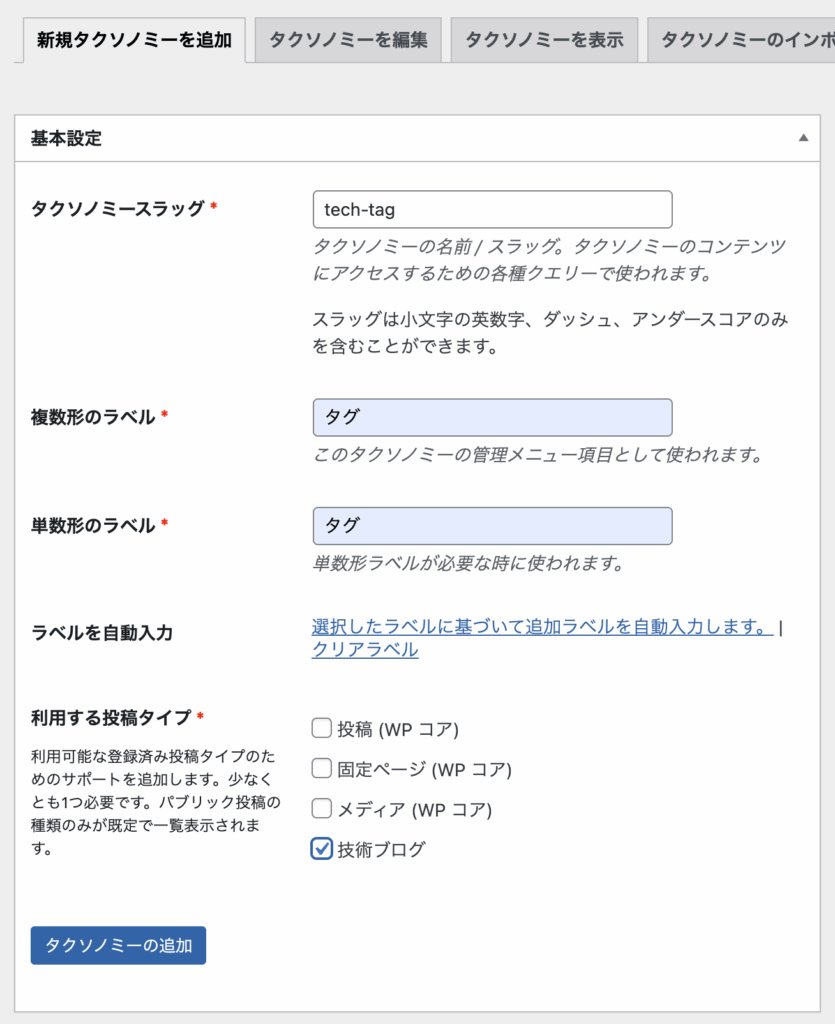Click into the 単数形のラベル input field
Viewport: 835px width, 1024px height.
click(492, 526)
